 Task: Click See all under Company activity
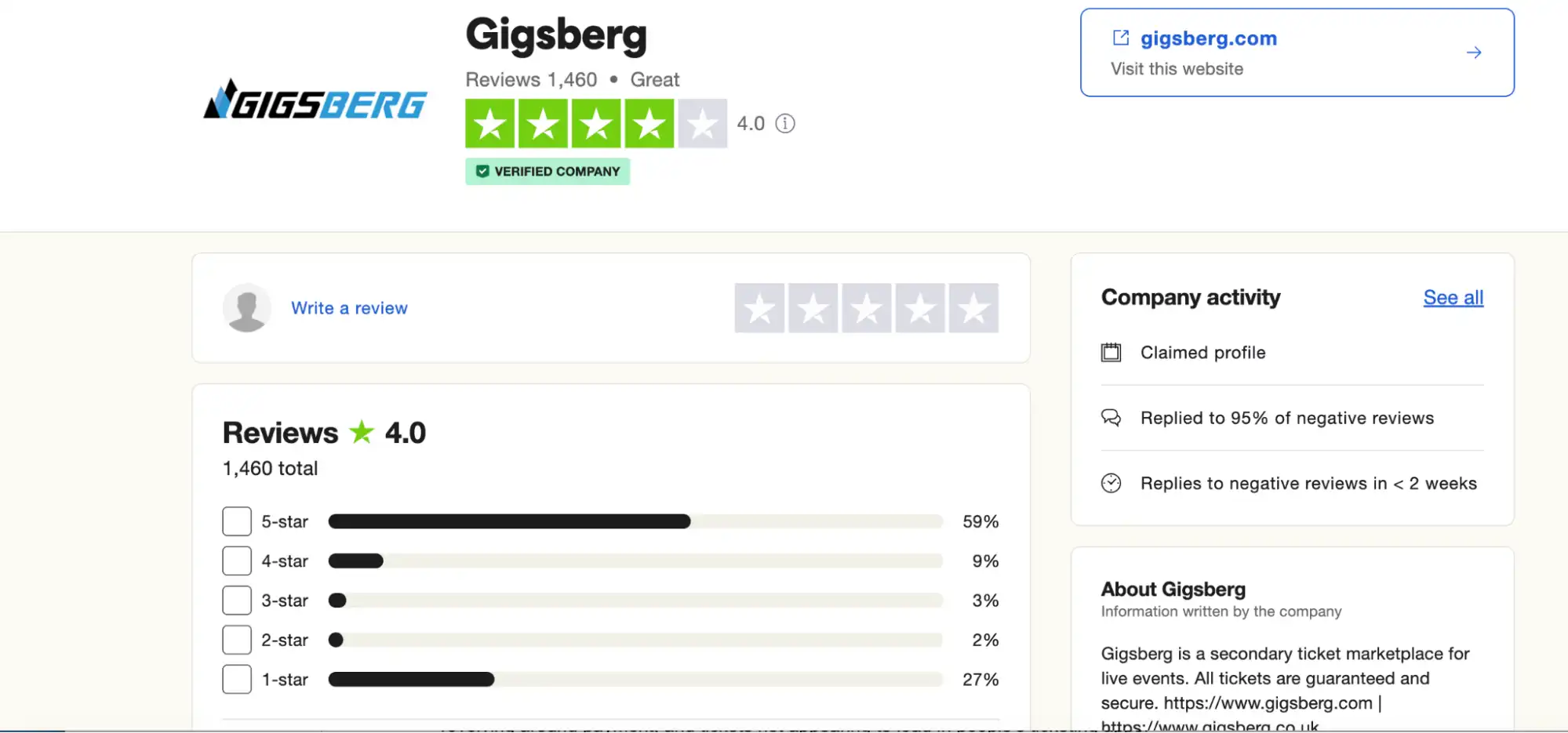[x=1453, y=297]
